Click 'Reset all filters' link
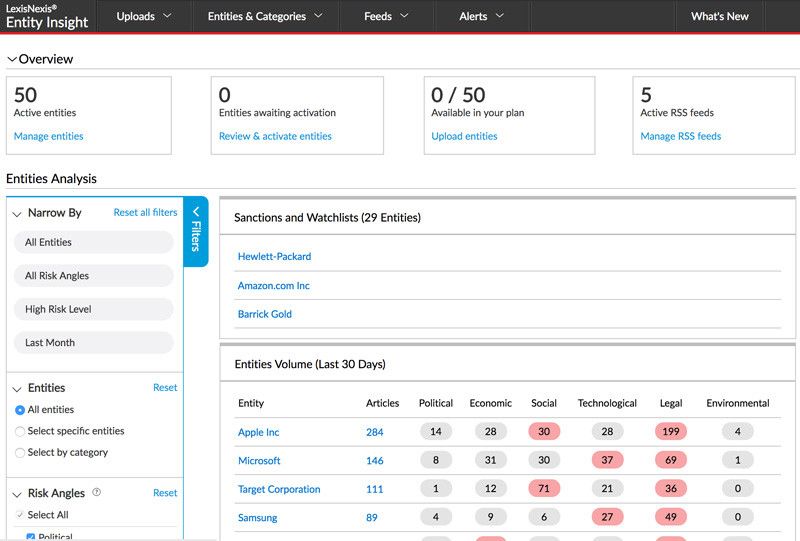 click(x=145, y=213)
